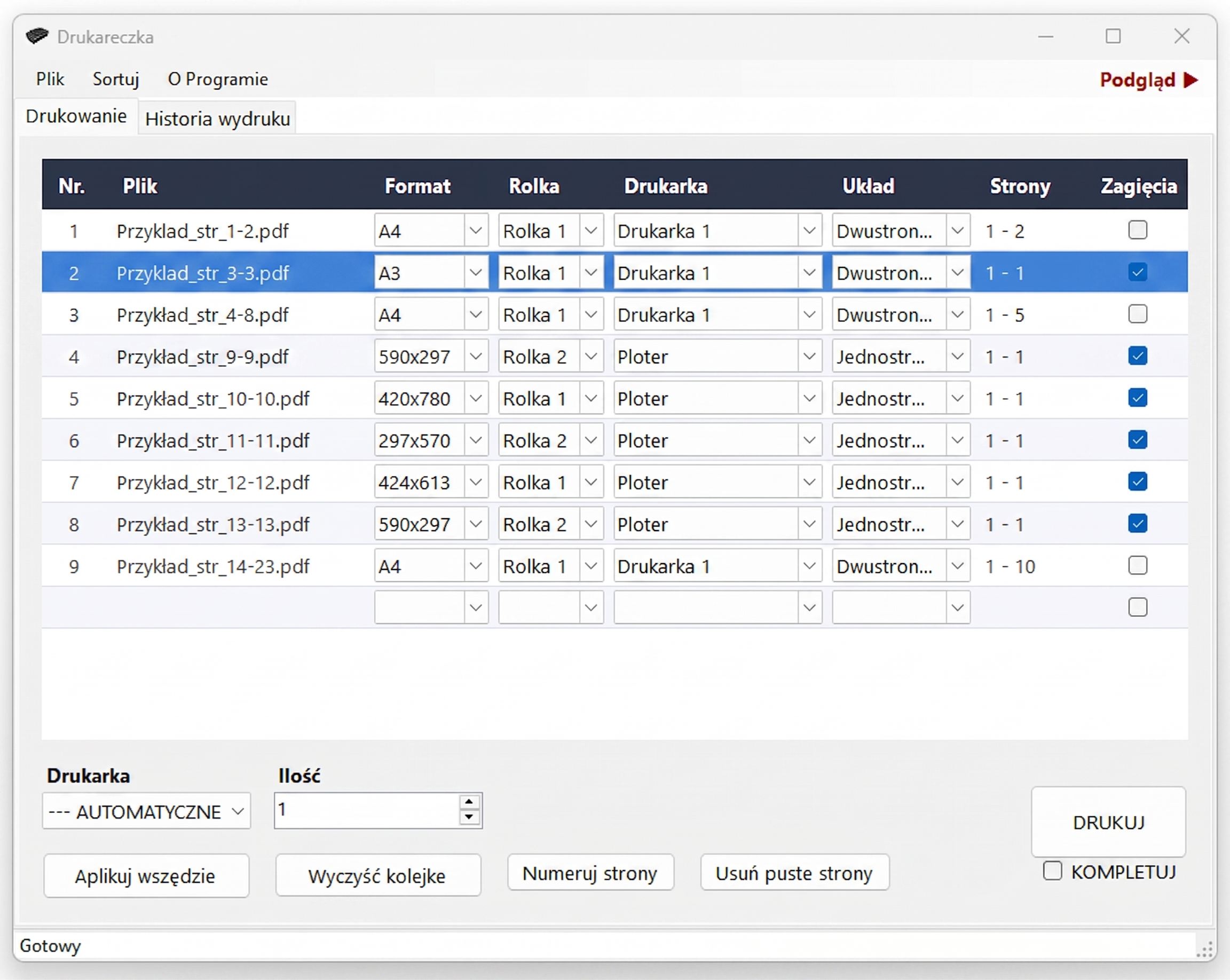Click the DRUKUJ button
This screenshot has width=1230, height=980.
1108,823
